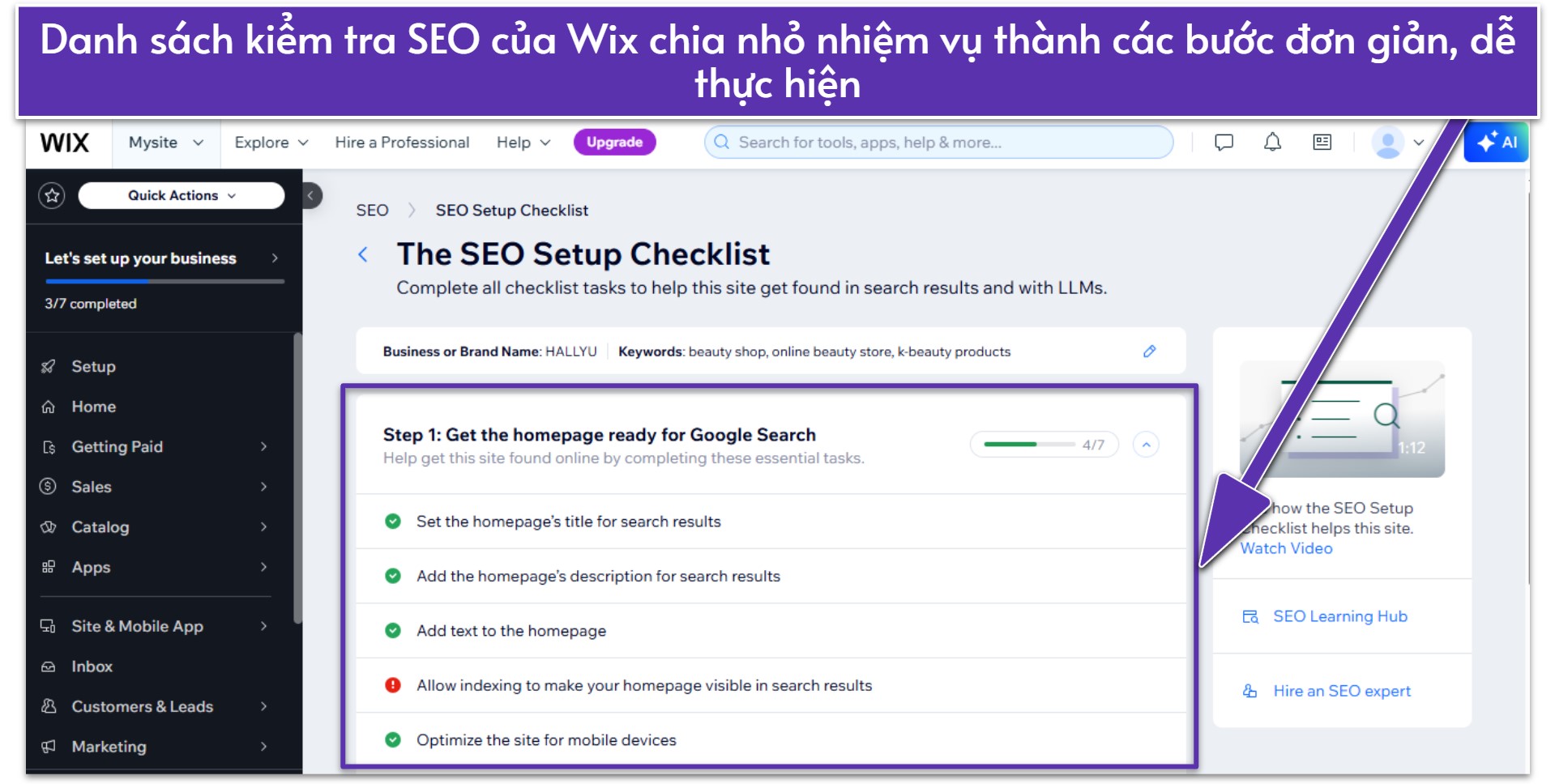Open the Help menu

[x=523, y=143]
